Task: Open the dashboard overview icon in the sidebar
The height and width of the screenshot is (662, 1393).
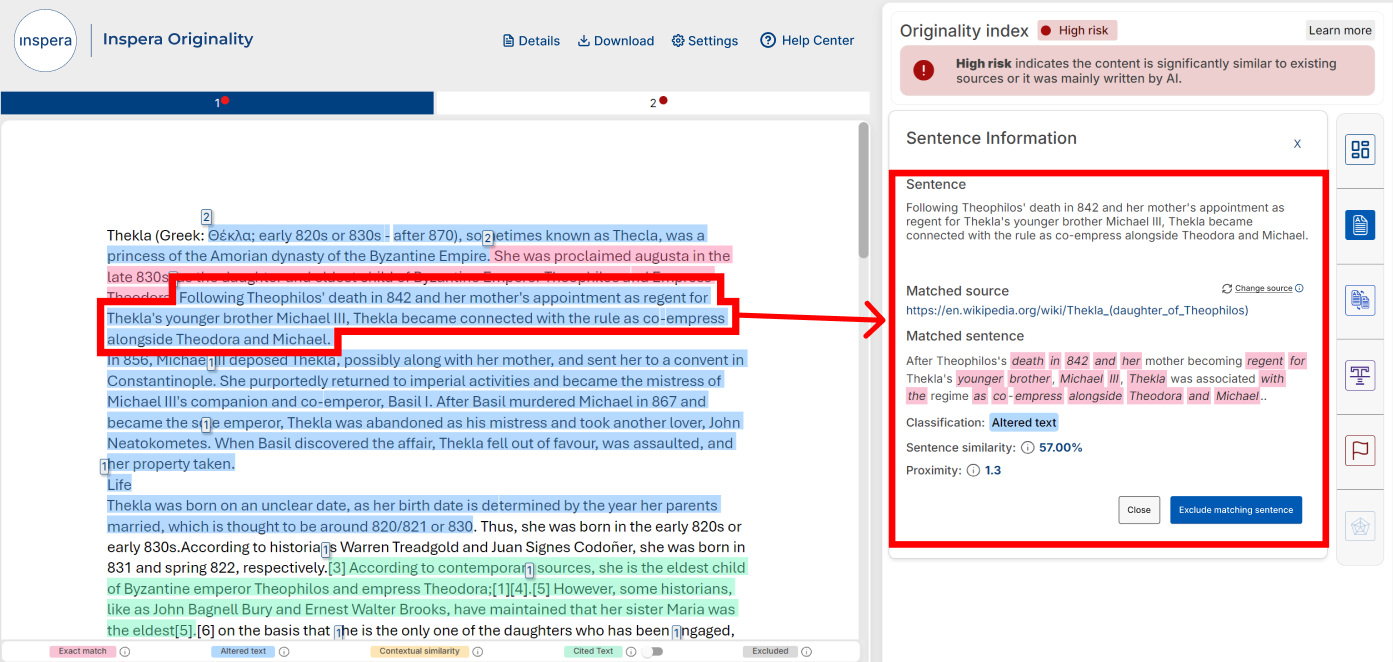Action: pyautogui.click(x=1359, y=150)
